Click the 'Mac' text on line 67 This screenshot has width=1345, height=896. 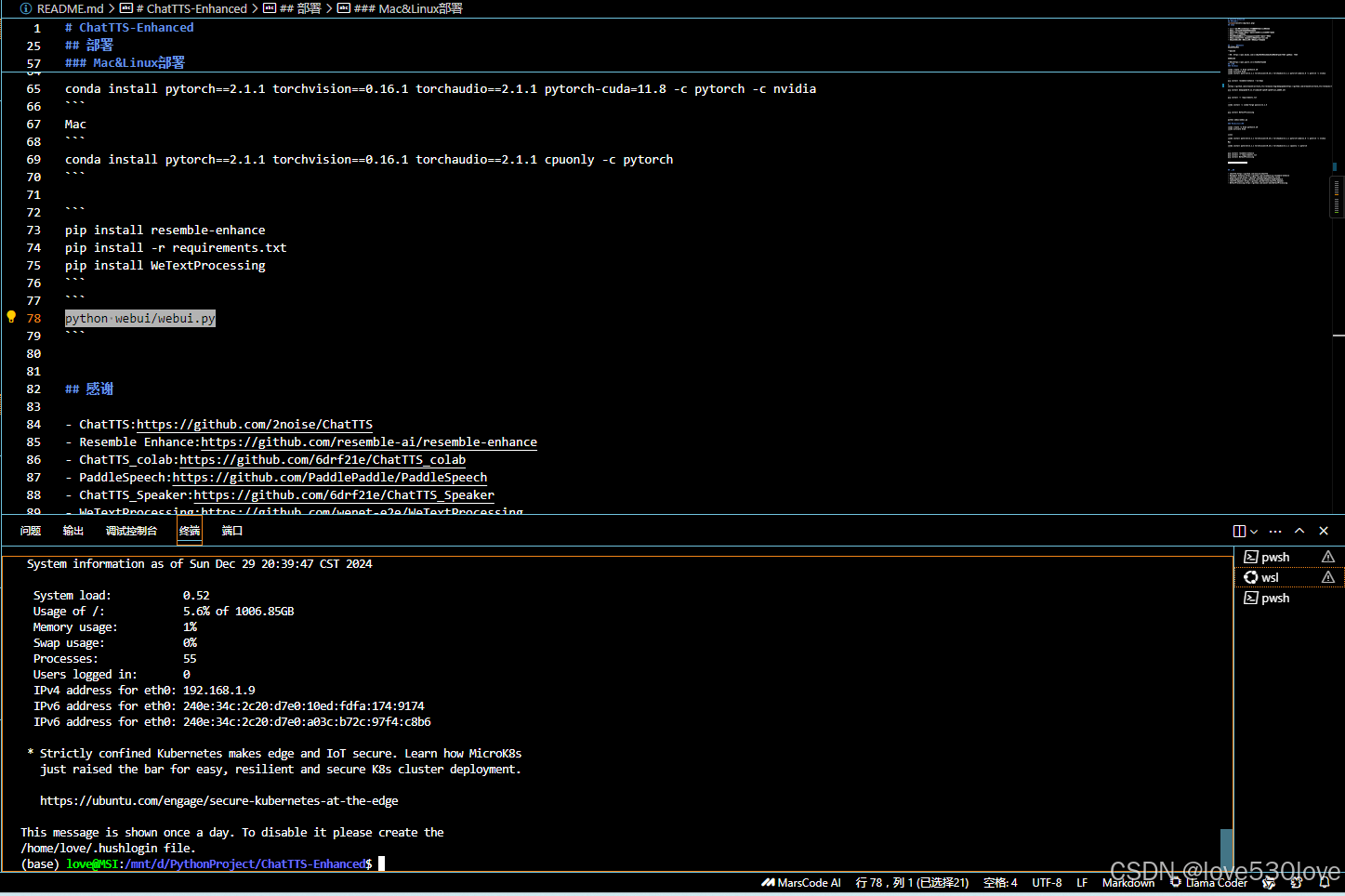[x=75, y=124]
